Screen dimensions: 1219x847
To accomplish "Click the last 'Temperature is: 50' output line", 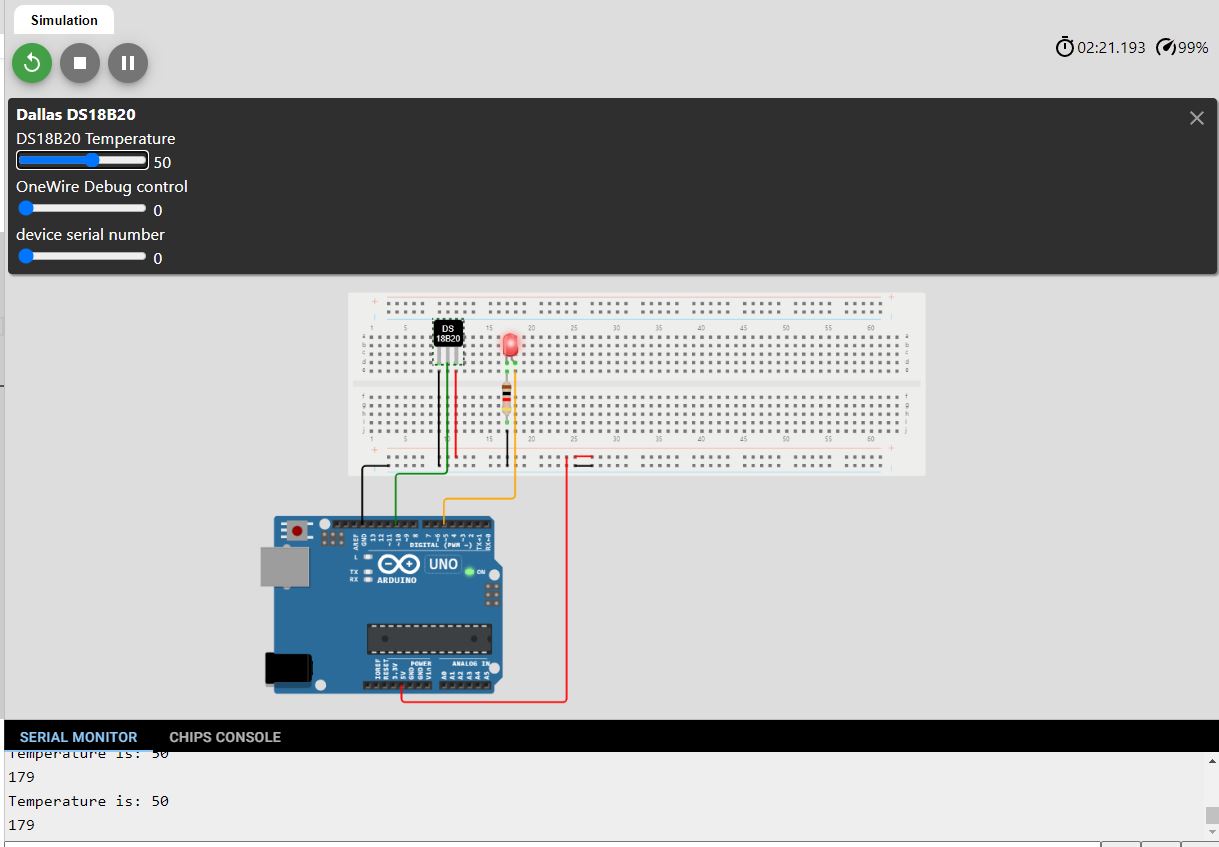I will point(89,801).
